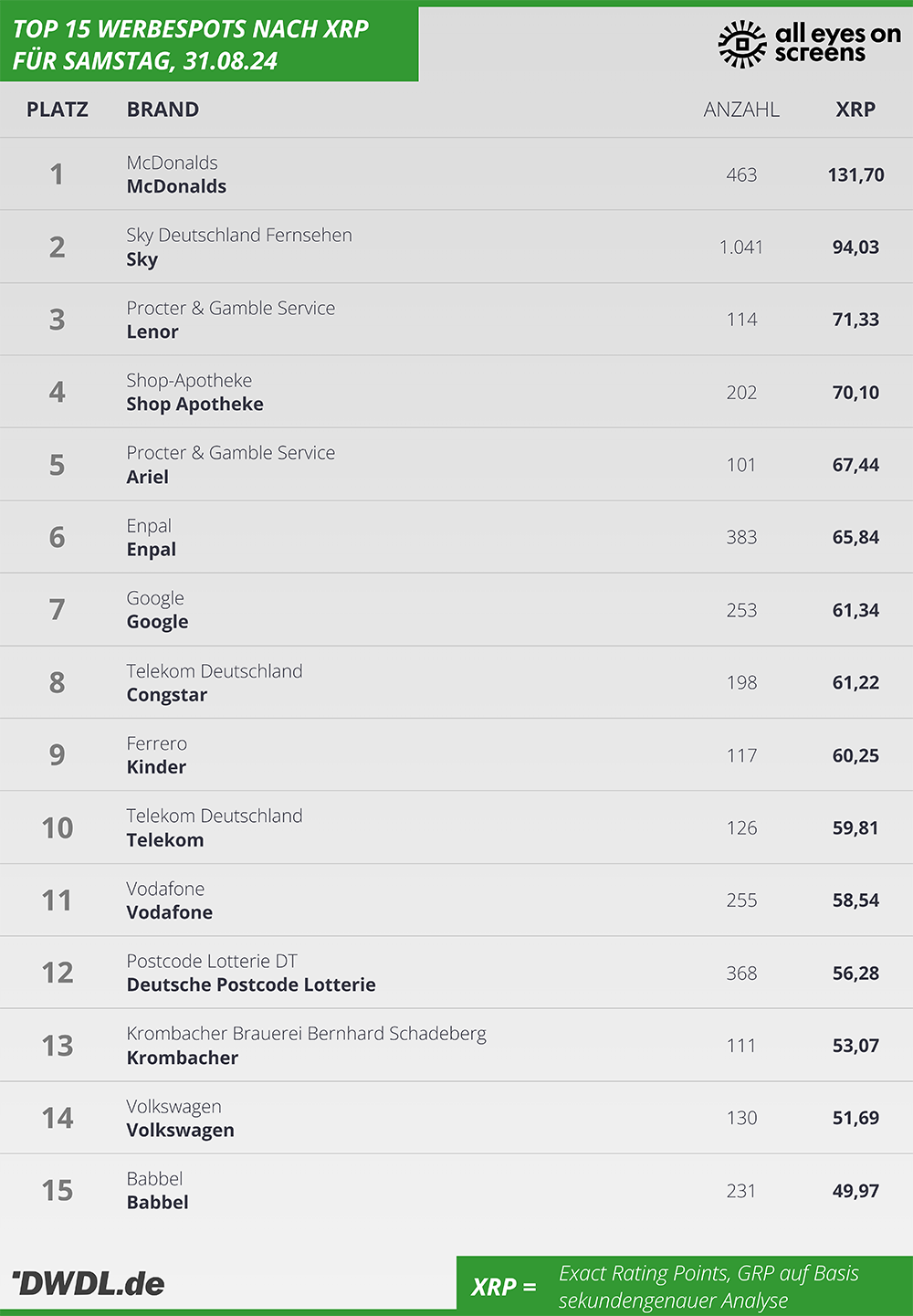Select the Lenor entry
913x1316 pixels.
(x=456, y=320)
